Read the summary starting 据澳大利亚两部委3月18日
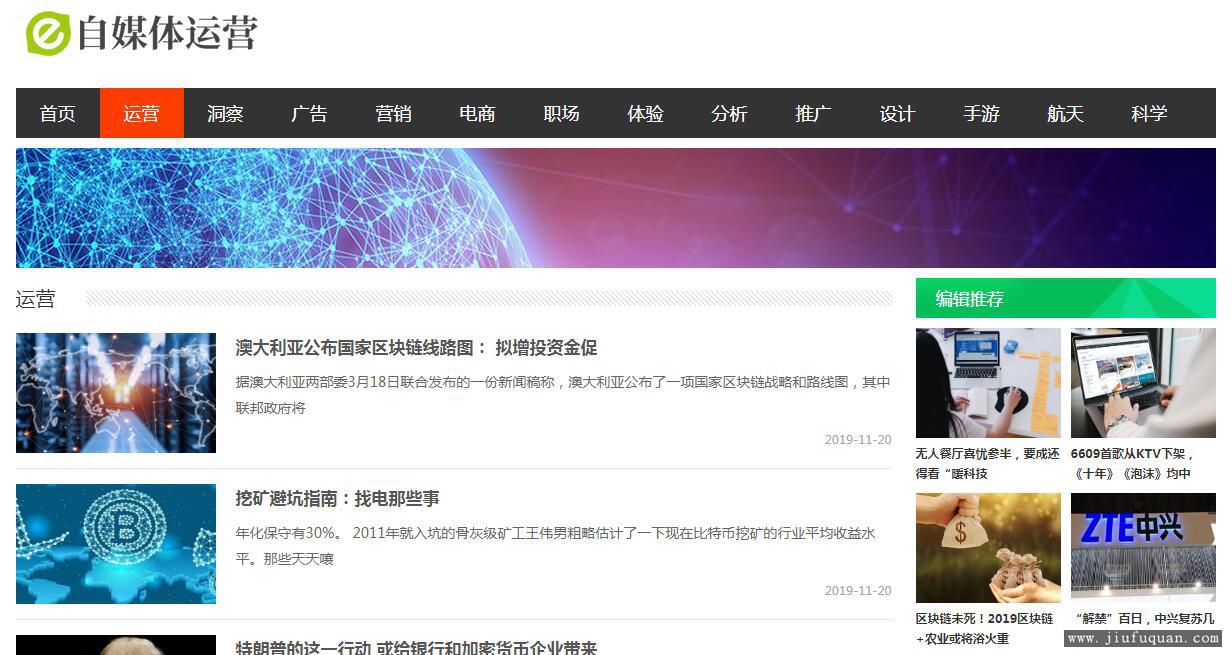The height and width of the screenshot is (655, 1232). point(563,395)
